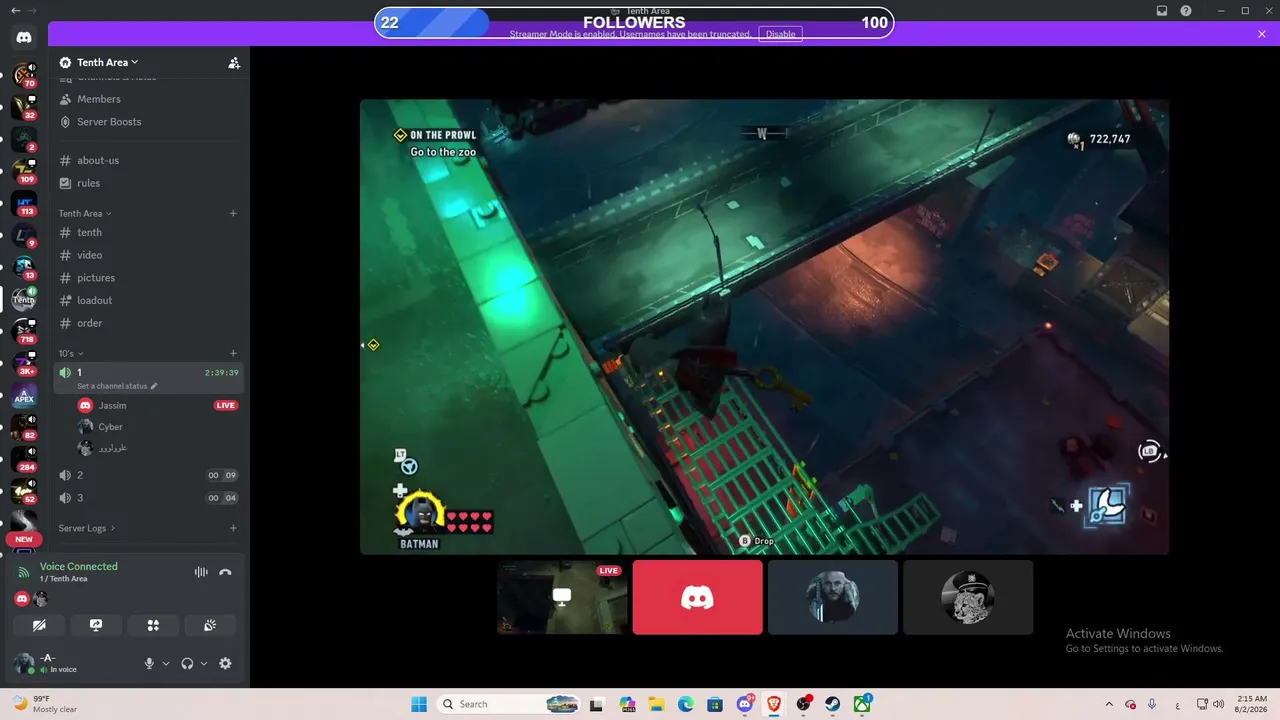The width and height of the screenshot is (1280, 720).
Task: Open the weather widget showing 99°F
Action: [x=45, y=704]
